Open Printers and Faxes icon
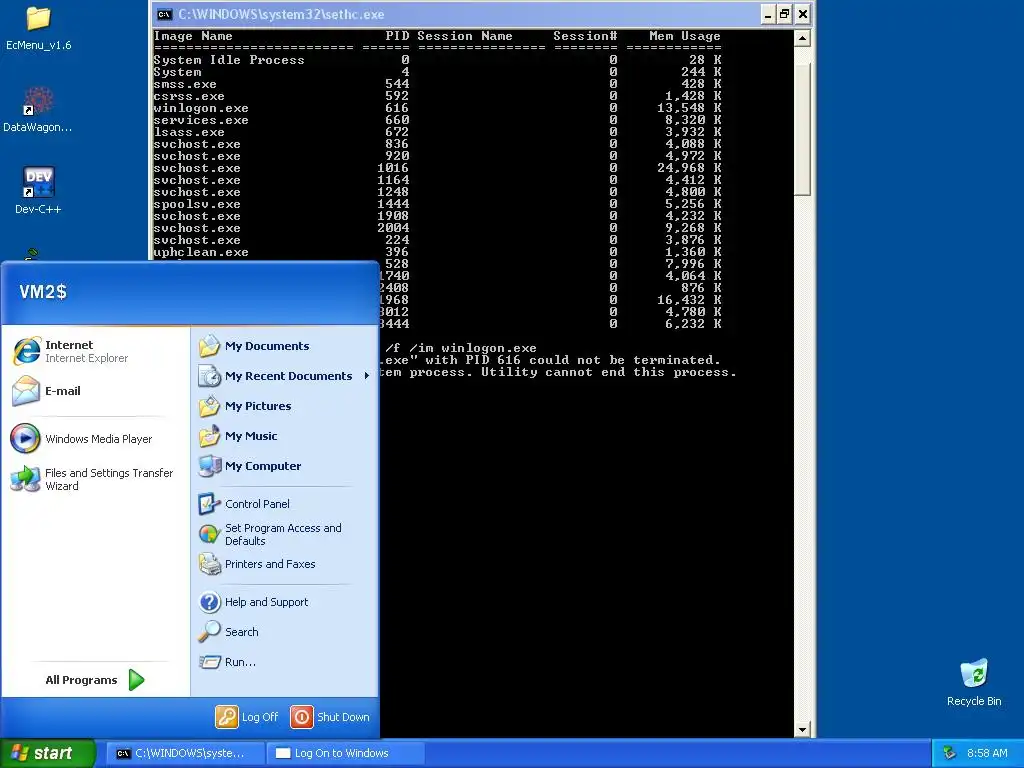Screen dimensions: 1024x768 tap(210, 564)
